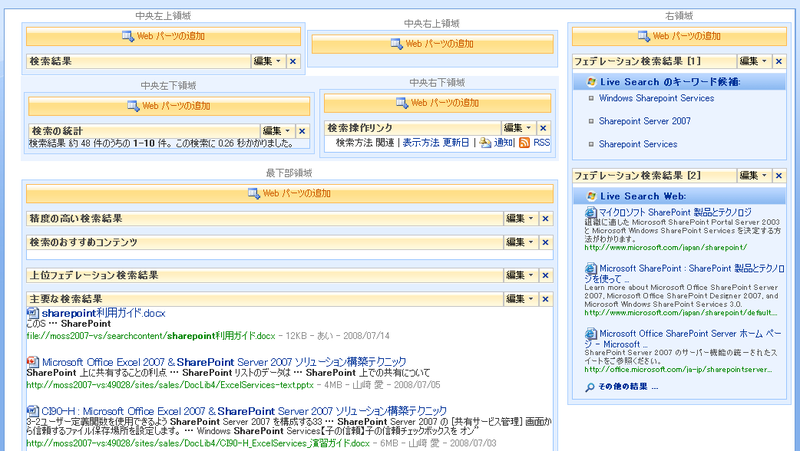Sort results by 更新日
Screen dimensions: 800x451
(x=456, y=143)
